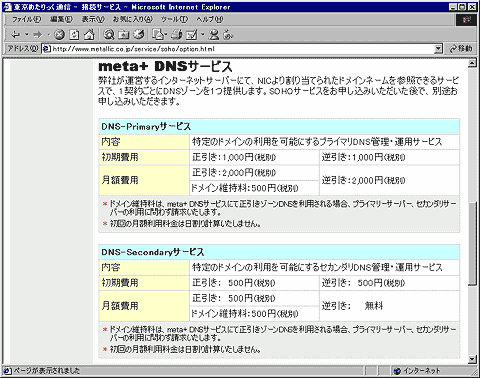The height and width of the screenshot is (378, 480).
Task: Click the window resize grip corner
Action: (474, 372)
